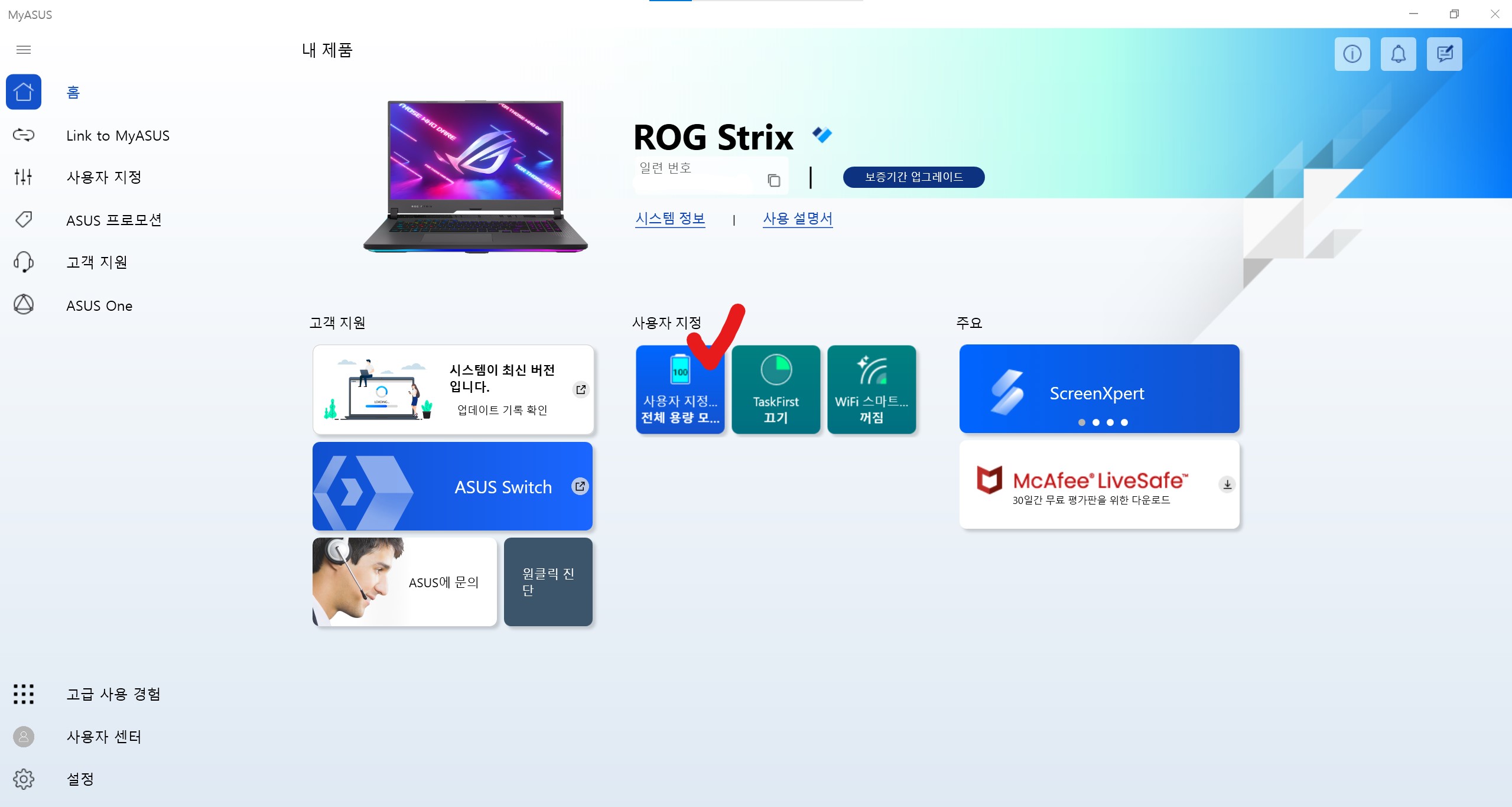The image size is (1512, 807).
Task: Click the 시스템이 최신 버전입니다 card
Action: pos(453,390)
